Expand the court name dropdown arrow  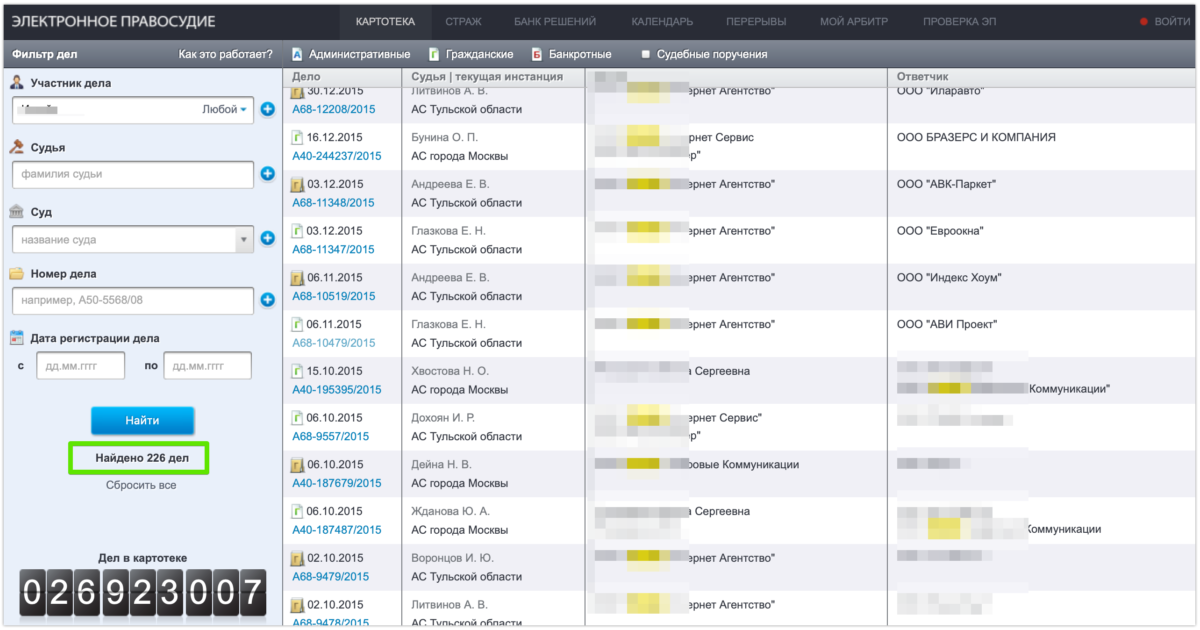(244, 240)
